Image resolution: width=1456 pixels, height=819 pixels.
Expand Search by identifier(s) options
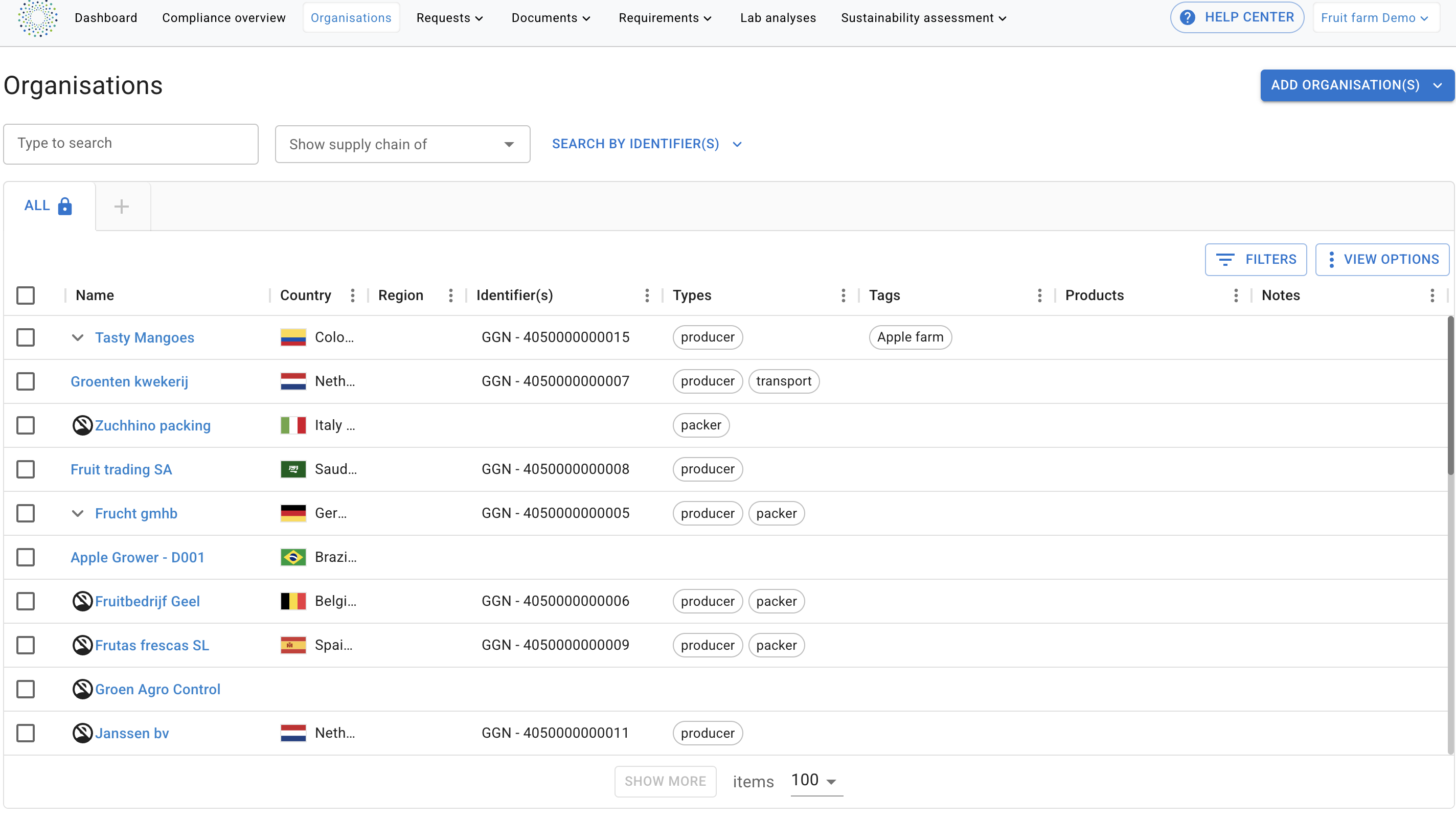pyautogui.click(x=647, y=144)
